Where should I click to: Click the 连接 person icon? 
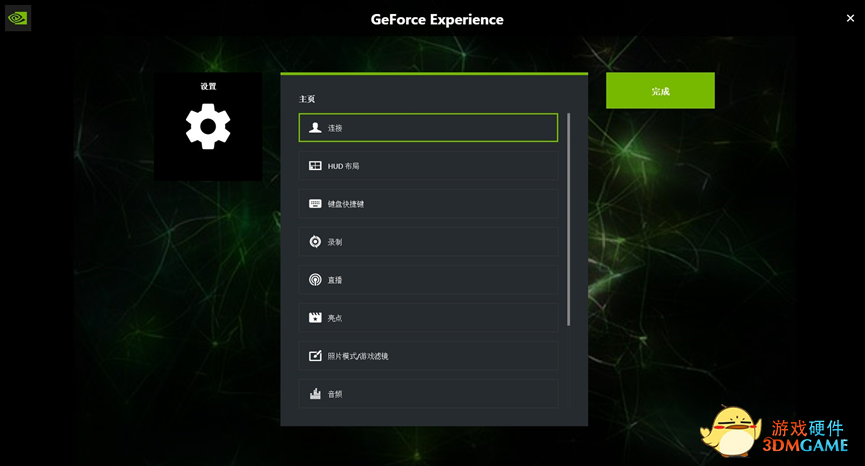coord(315,128)
